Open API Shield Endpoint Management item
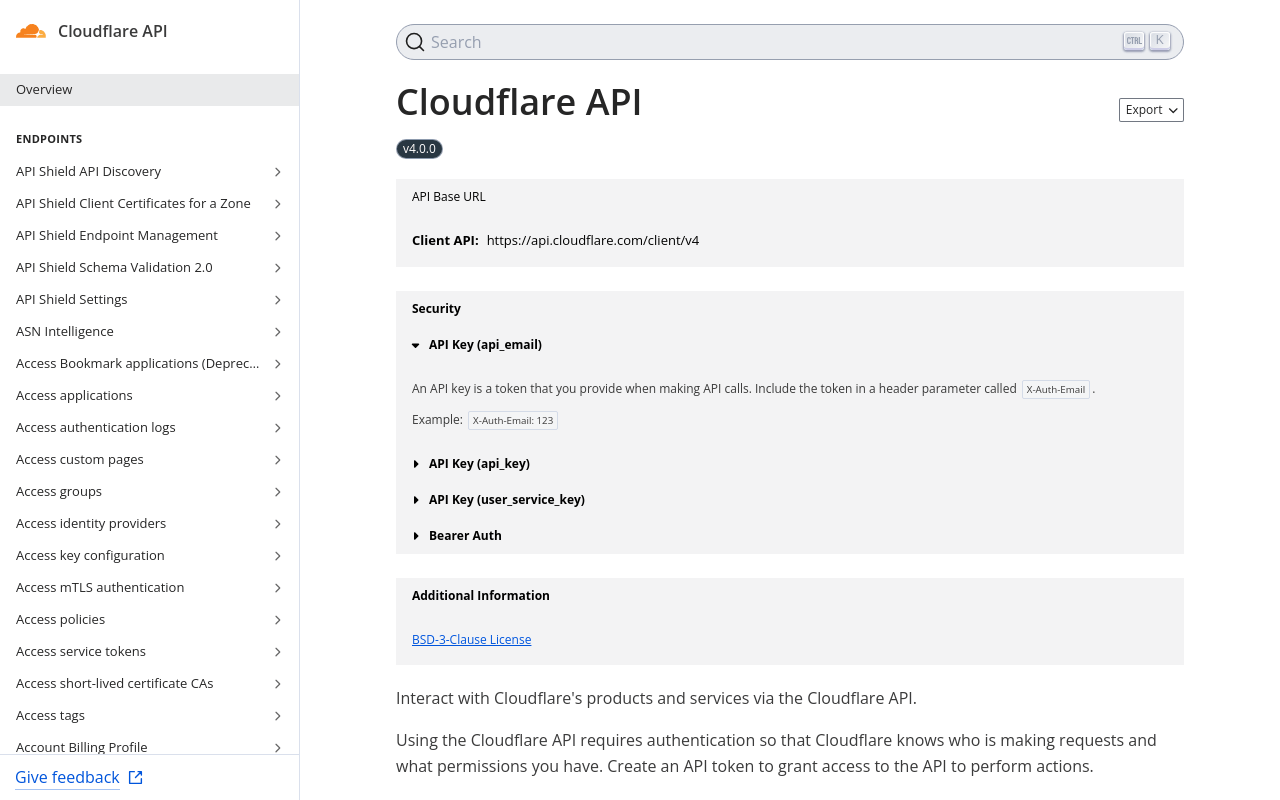This screenshot has width=1280, height=800. coord(149,235)
